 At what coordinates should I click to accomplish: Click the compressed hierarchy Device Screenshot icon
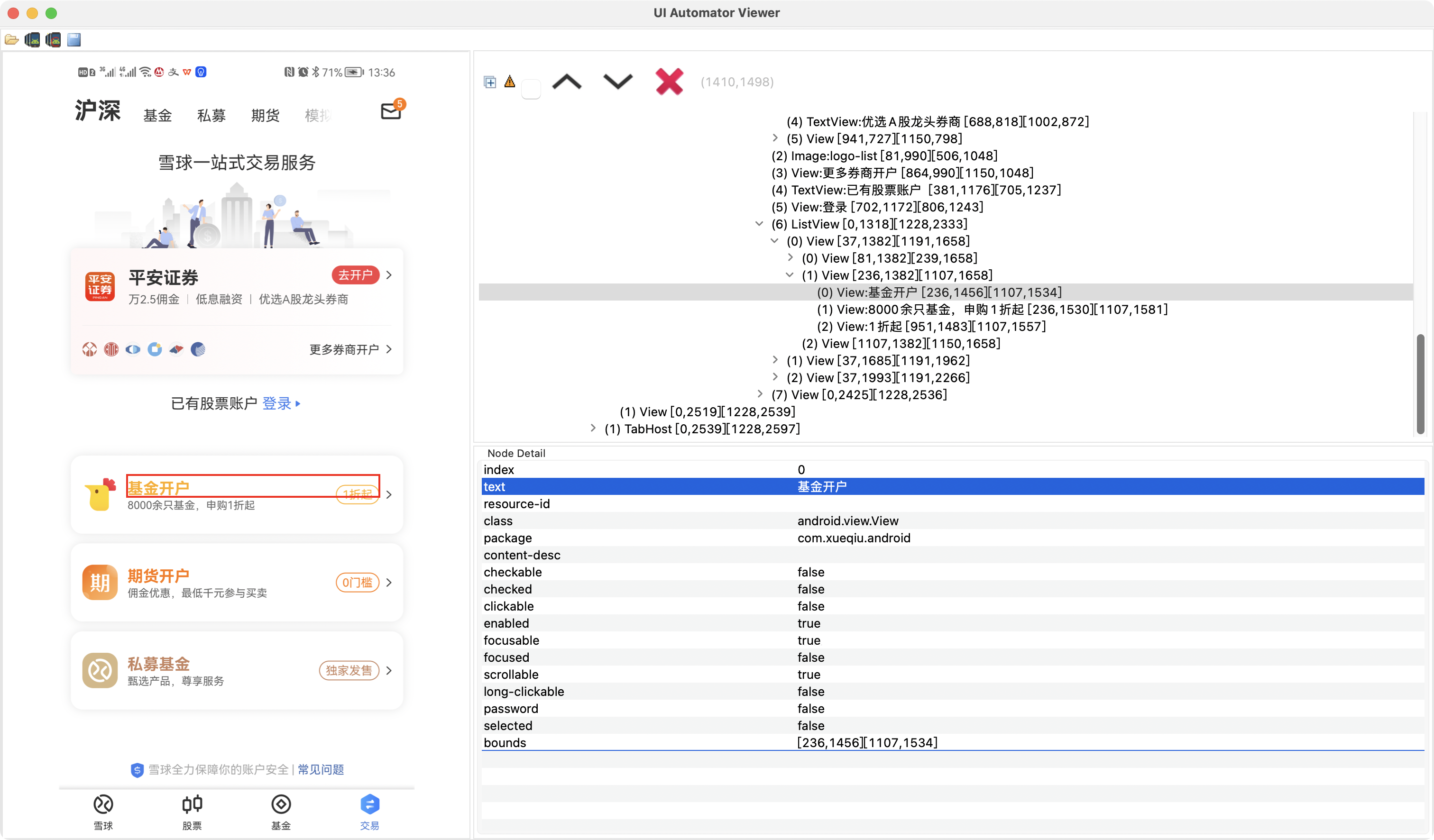tap(54, 40)
